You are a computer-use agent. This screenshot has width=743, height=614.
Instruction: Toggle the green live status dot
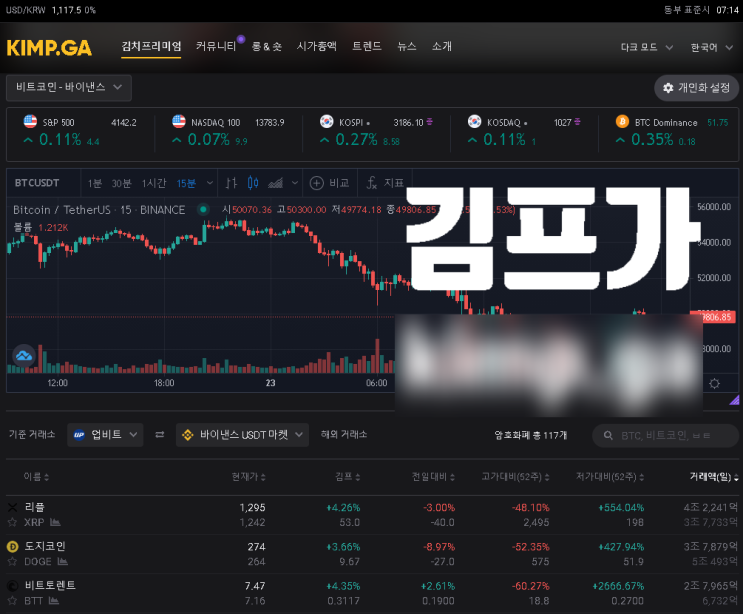(x=203, y=209)
